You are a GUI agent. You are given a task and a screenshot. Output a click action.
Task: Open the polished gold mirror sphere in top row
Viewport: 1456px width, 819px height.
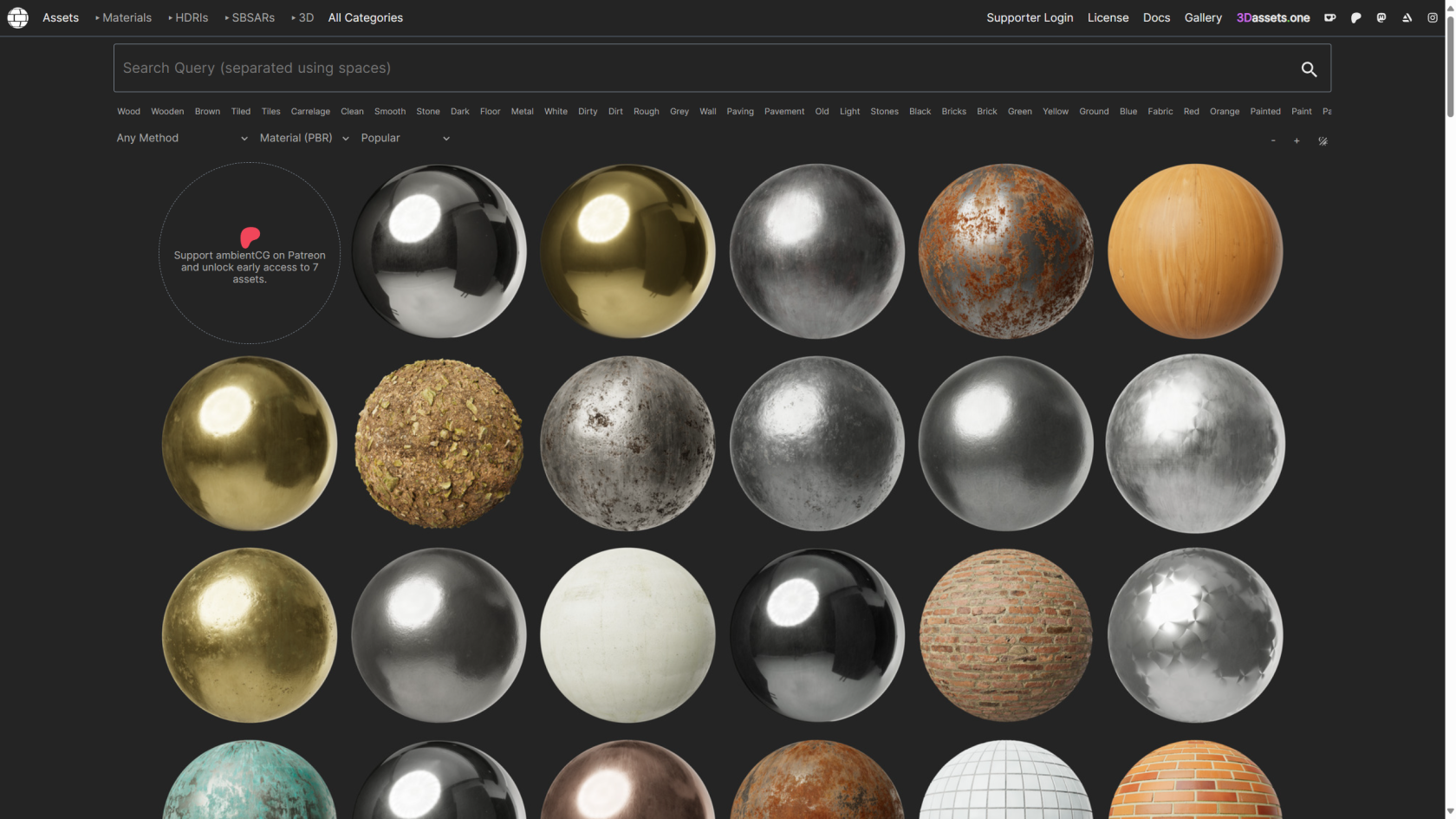[627, 251]
